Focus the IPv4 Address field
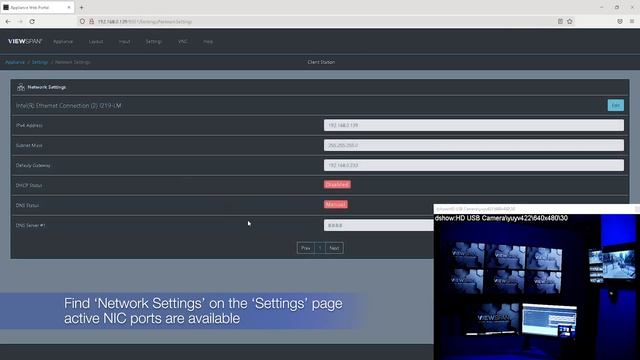 (x=473, y=125)
